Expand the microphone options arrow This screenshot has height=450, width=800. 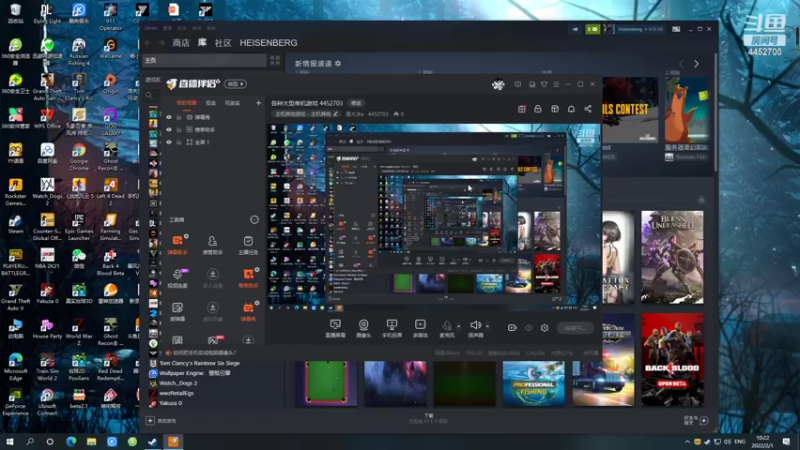tap(459, 326)
